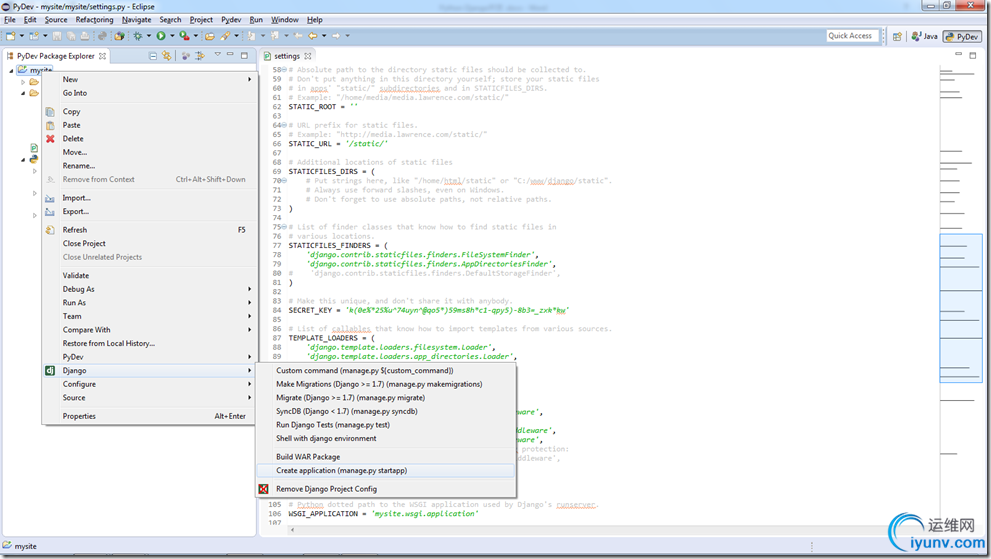This screenshot has height=559, width=991.
Task: Click the Forward navigation arrow icon
Action: click(336, 36)
